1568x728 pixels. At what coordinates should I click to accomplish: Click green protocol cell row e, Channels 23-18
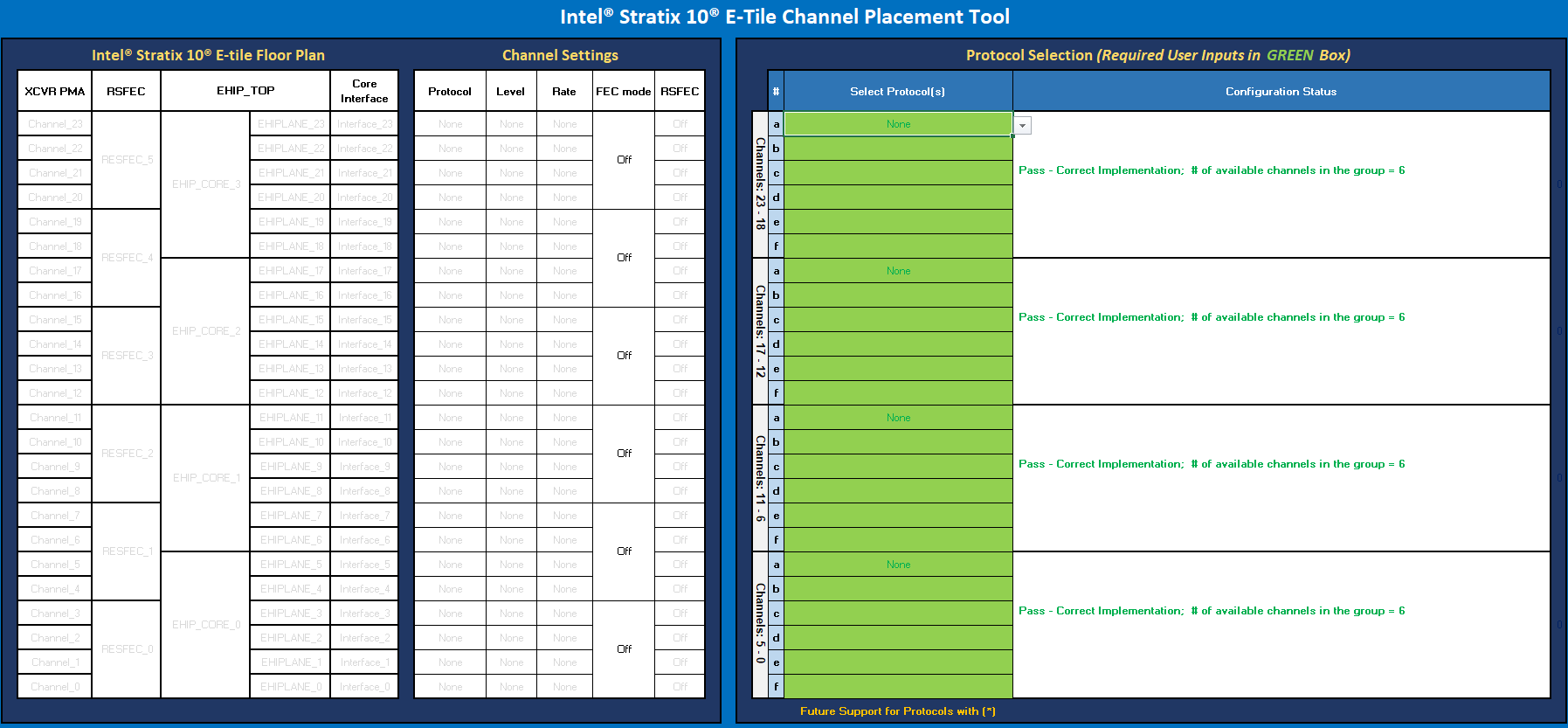click(x=898, y=222)
